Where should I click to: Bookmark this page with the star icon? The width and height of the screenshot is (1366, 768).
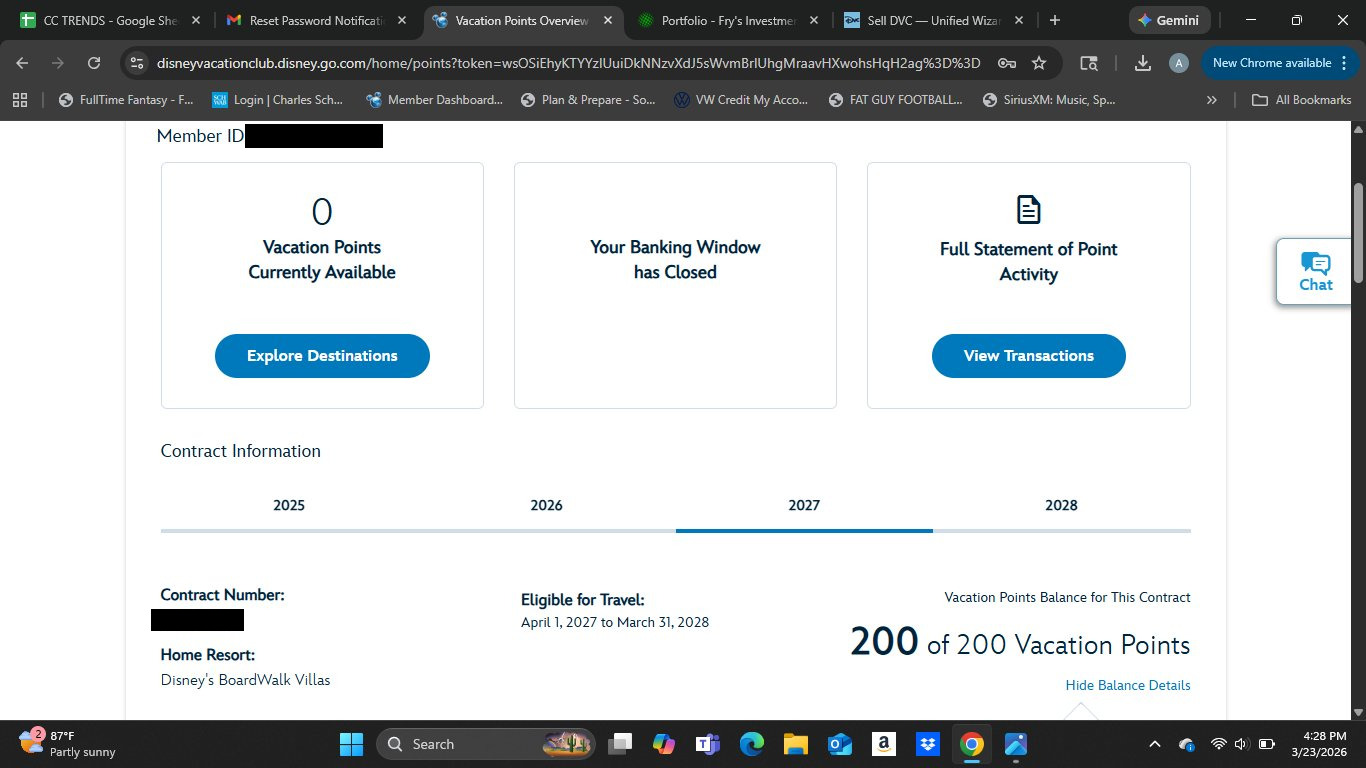pyautogui.click(x=1039, y=63)
